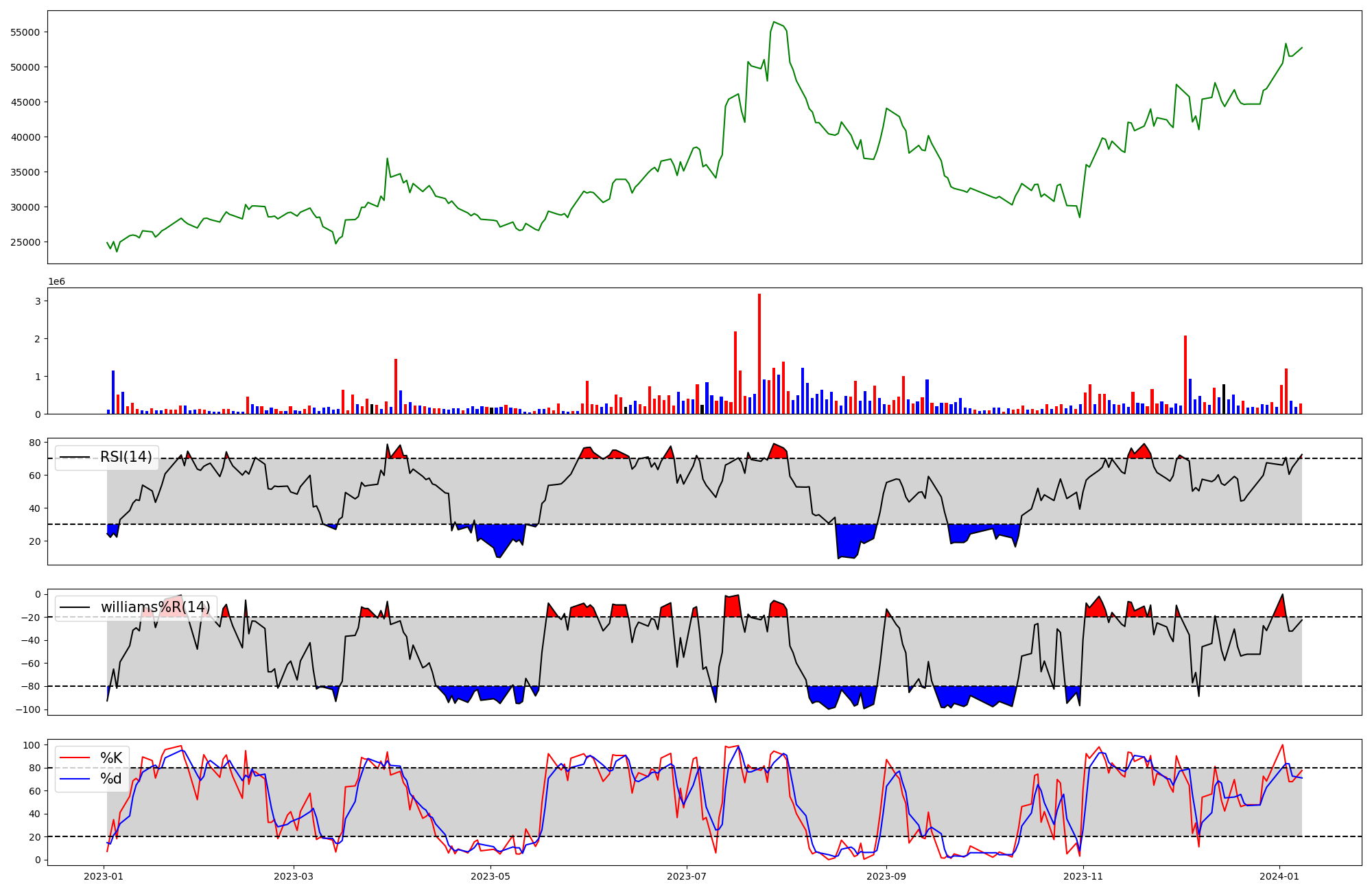
Task: Click the tall red volume bar in December 2023
Action: 1185,374
